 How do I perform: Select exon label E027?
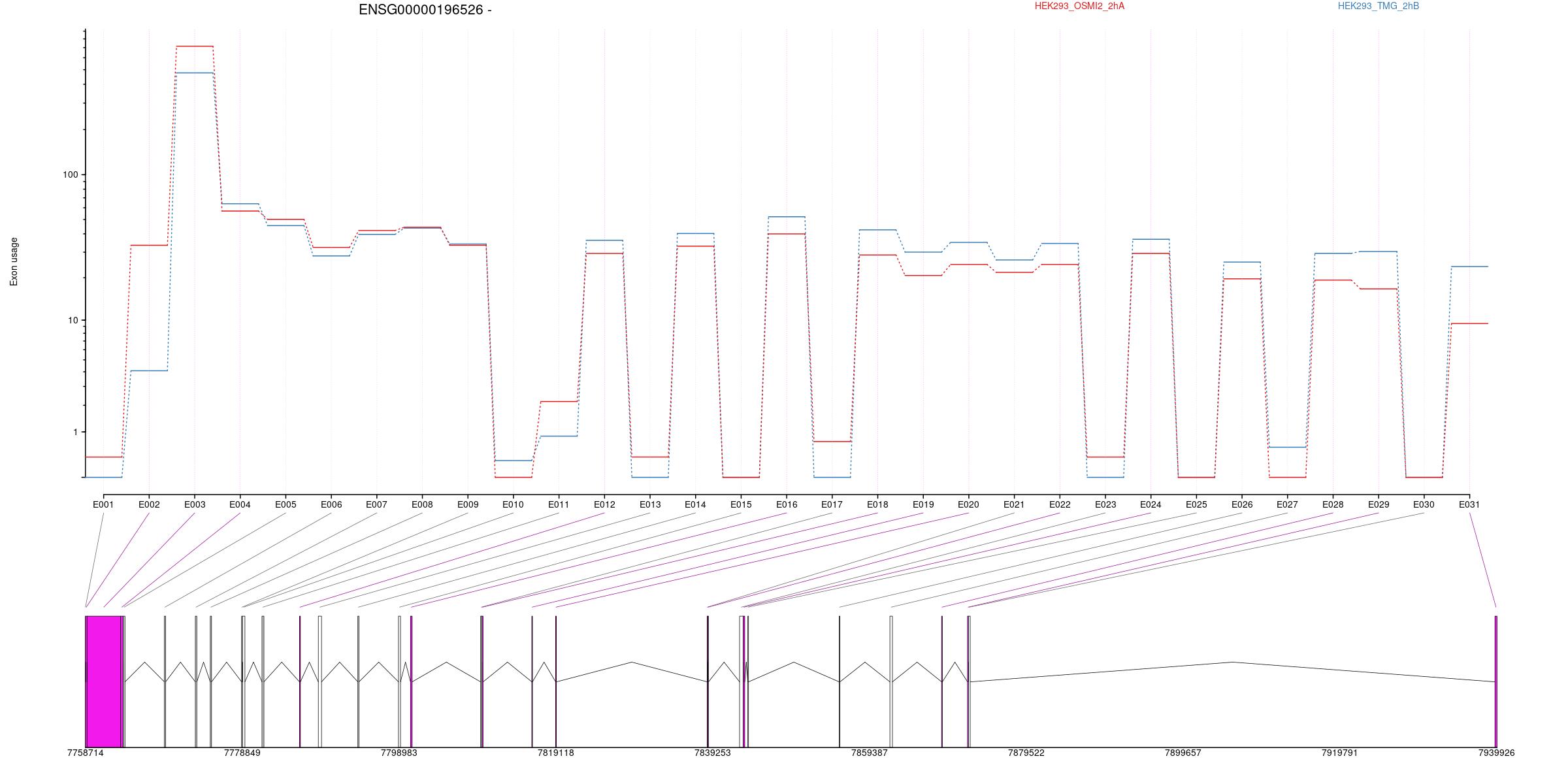[x=1287, y=504]
